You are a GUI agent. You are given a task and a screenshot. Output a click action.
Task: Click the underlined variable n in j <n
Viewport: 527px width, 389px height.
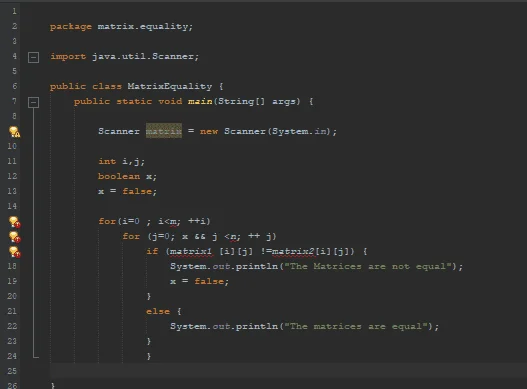point(234,237)
